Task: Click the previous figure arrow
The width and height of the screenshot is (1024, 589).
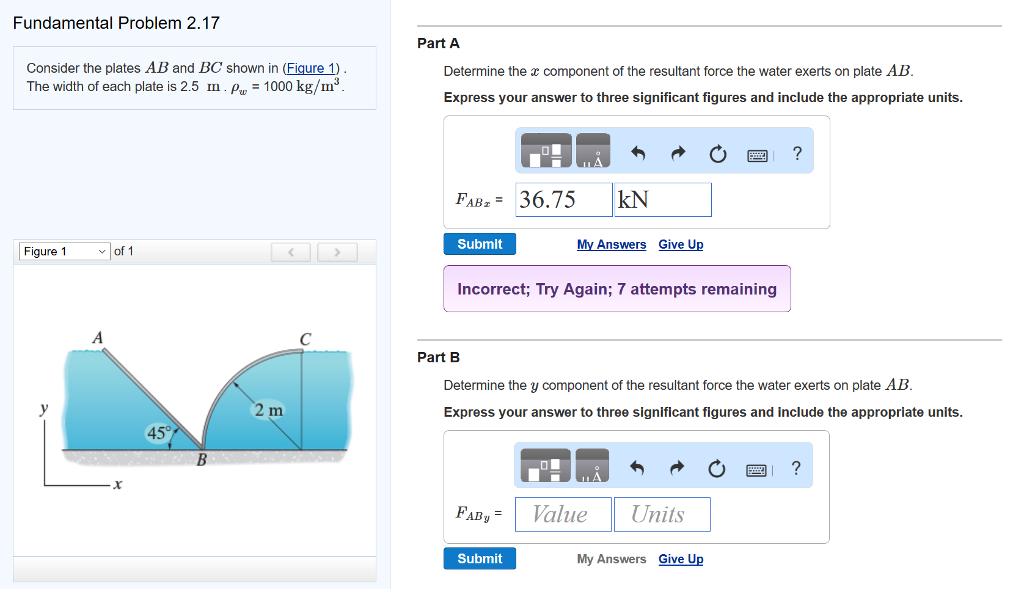Action: (x=290, y=252)
